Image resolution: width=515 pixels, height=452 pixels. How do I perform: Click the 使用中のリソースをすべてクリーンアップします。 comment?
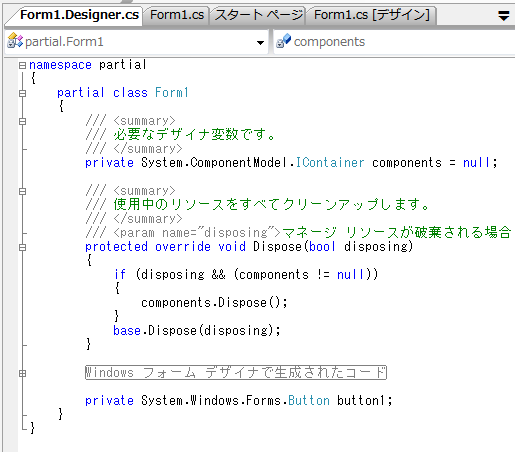(x=271, y=205)
